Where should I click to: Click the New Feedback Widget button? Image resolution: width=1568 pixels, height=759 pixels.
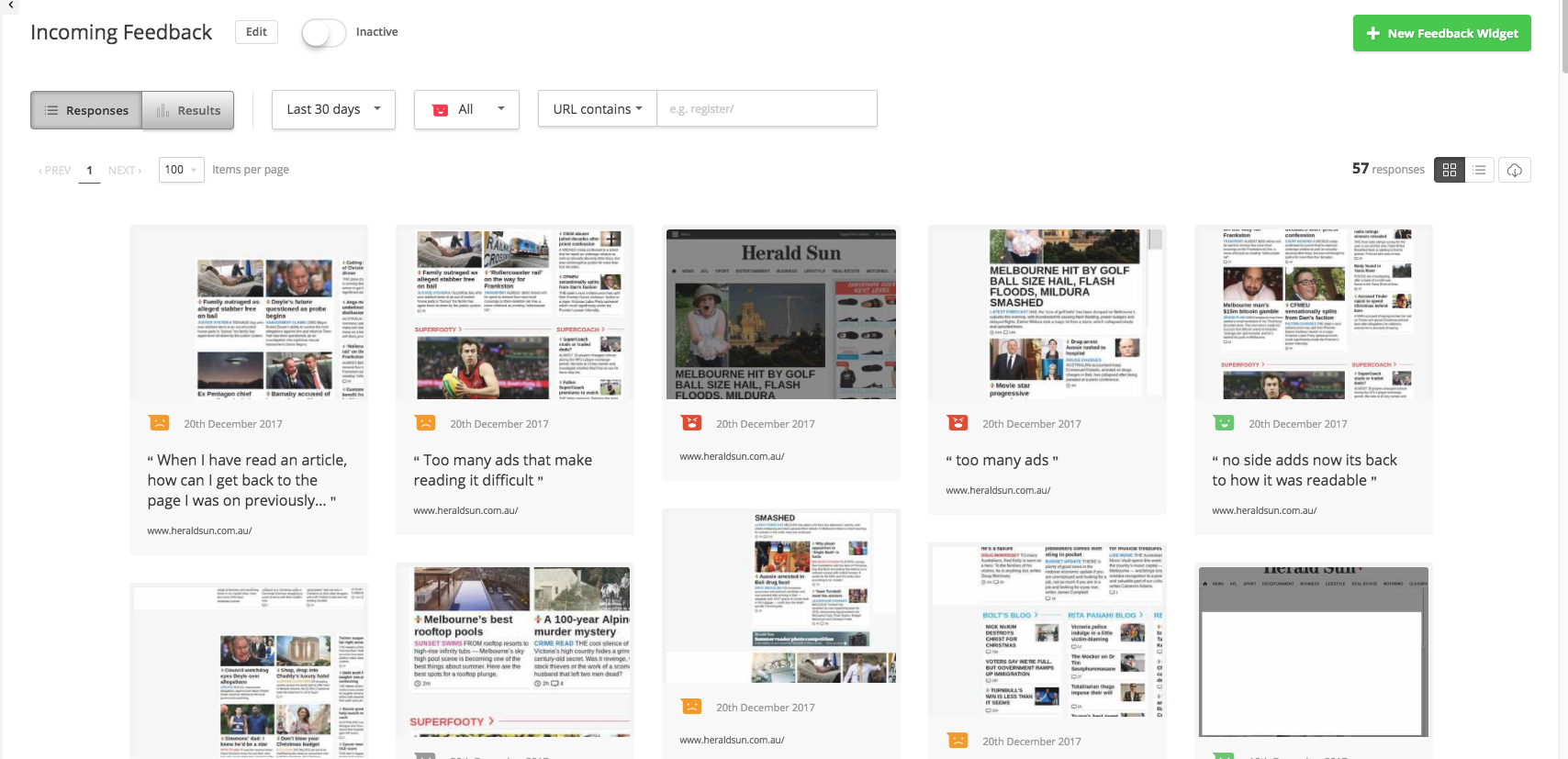coord(1441,33)
